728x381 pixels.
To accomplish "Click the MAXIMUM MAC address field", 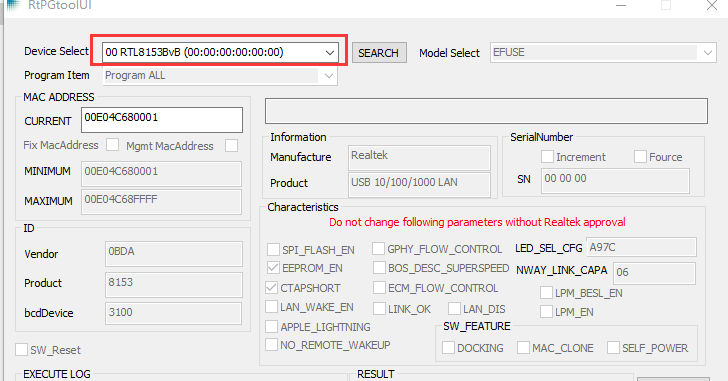I will (x=161, y=201).
